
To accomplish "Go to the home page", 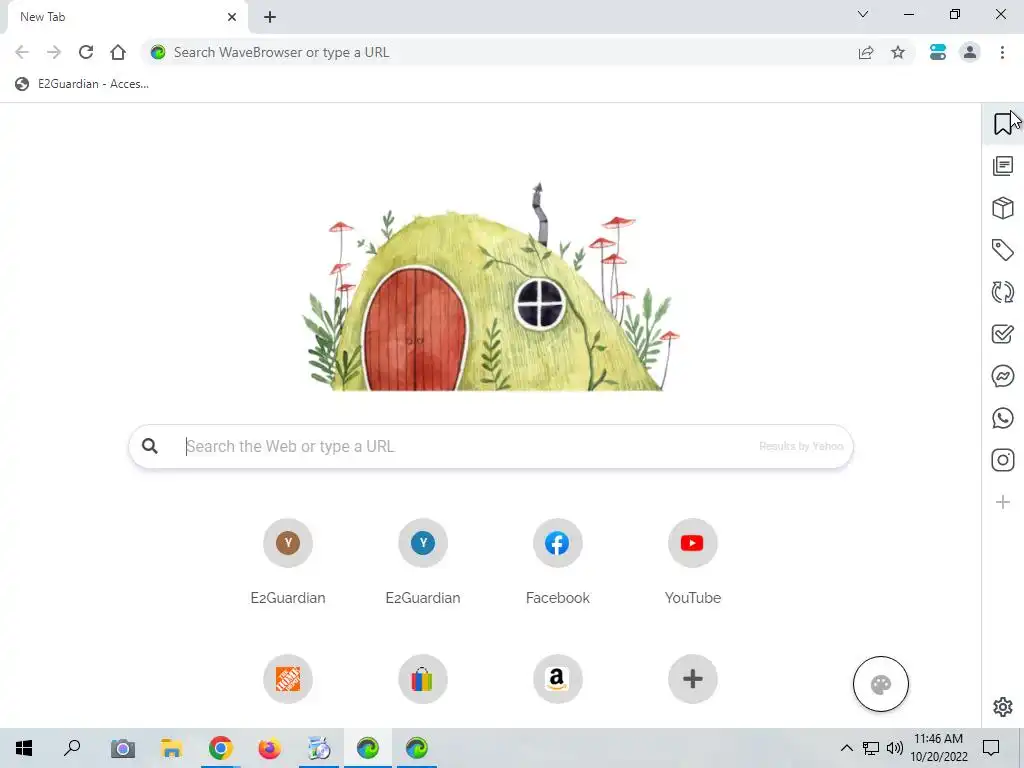I will pyautogui.click(x=118, y=52).
